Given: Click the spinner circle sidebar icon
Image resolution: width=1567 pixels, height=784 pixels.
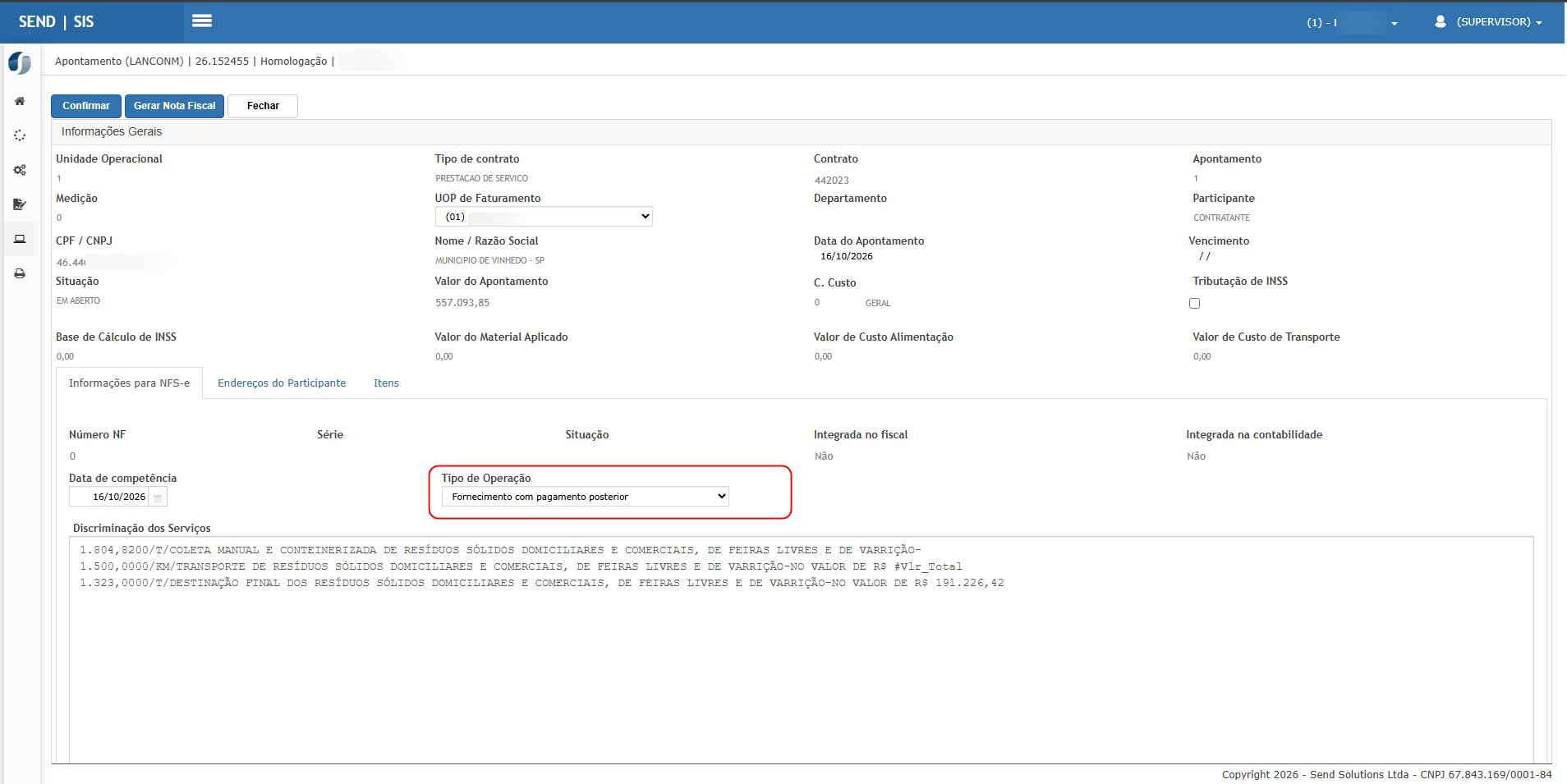Looking at the screenshot, I should [x=20, y=135].
